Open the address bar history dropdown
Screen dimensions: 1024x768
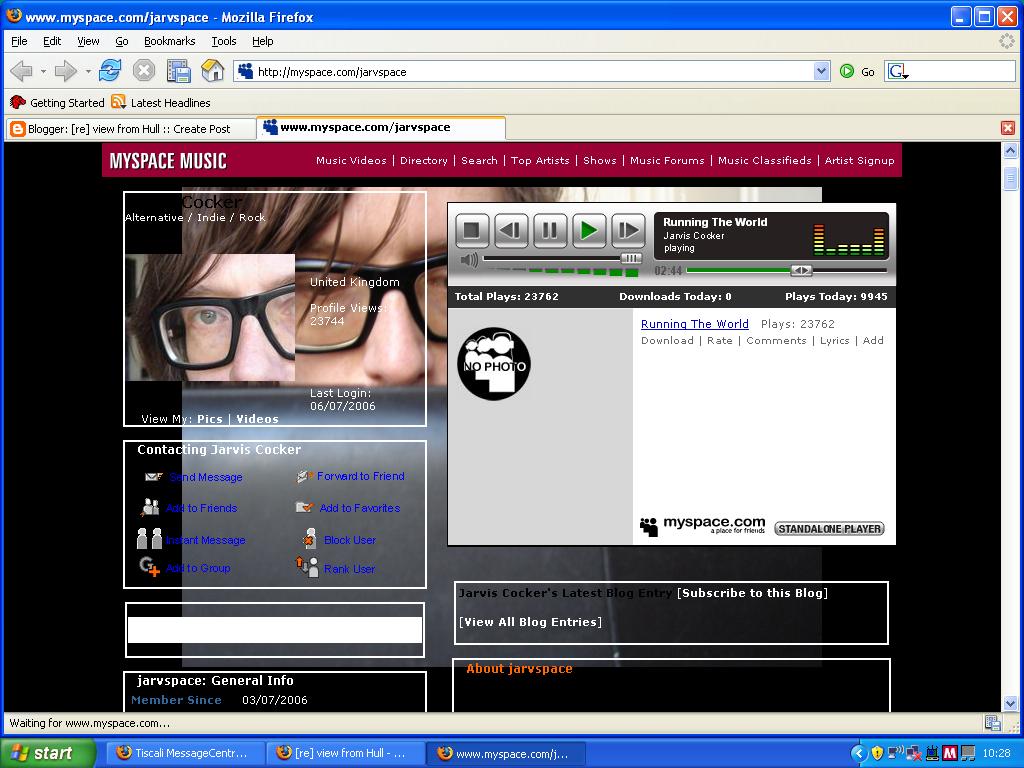pos(822,71)
